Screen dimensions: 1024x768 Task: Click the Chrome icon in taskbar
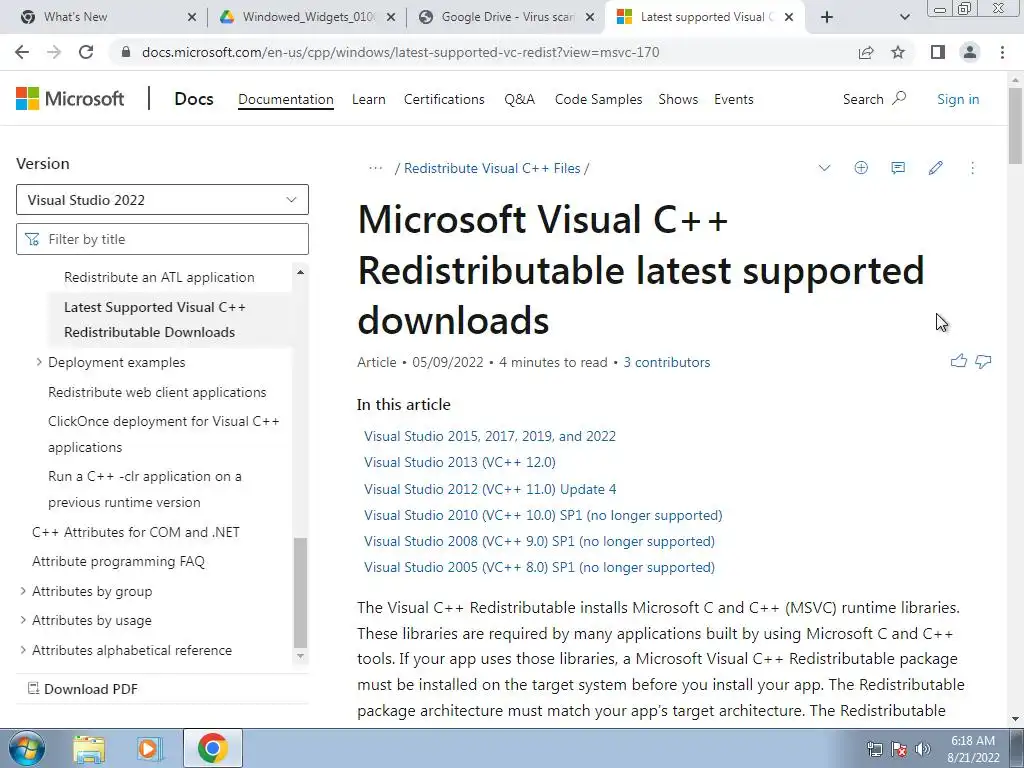point(212,748)
